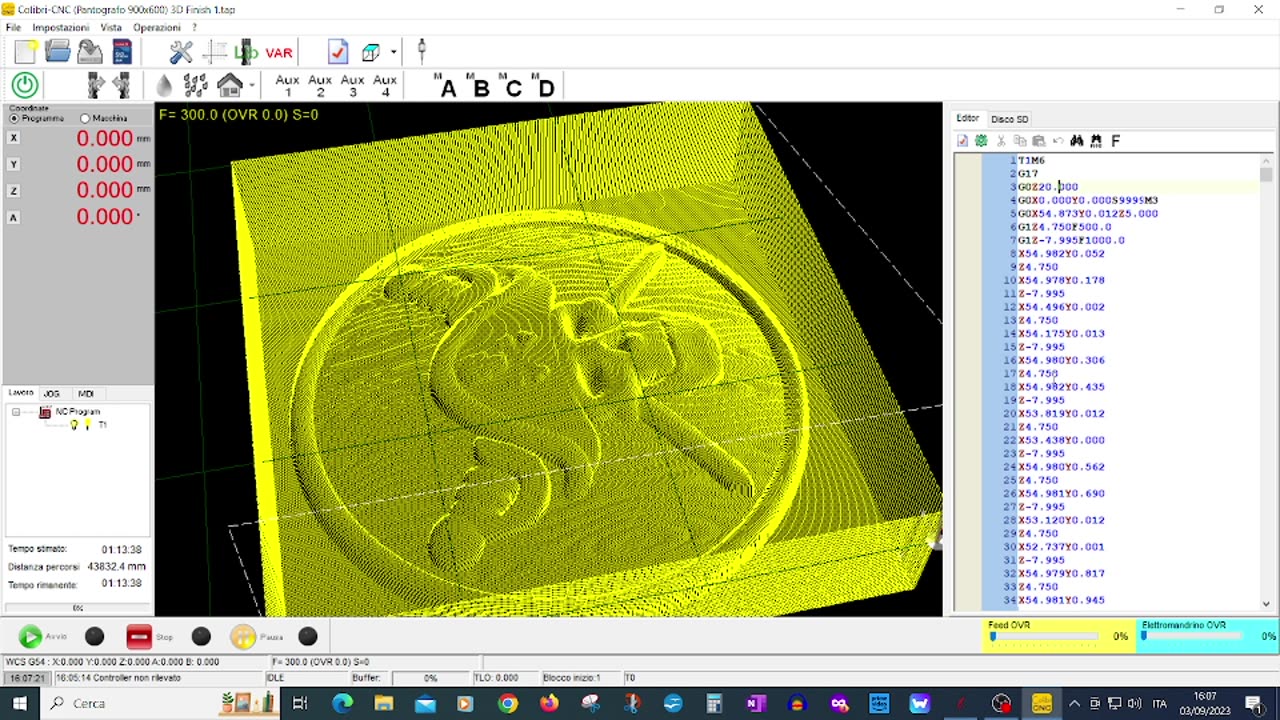Toggle Aux 3 output
The width and height of the screenshot is (1280, 720).
click(x=352, y=86)
